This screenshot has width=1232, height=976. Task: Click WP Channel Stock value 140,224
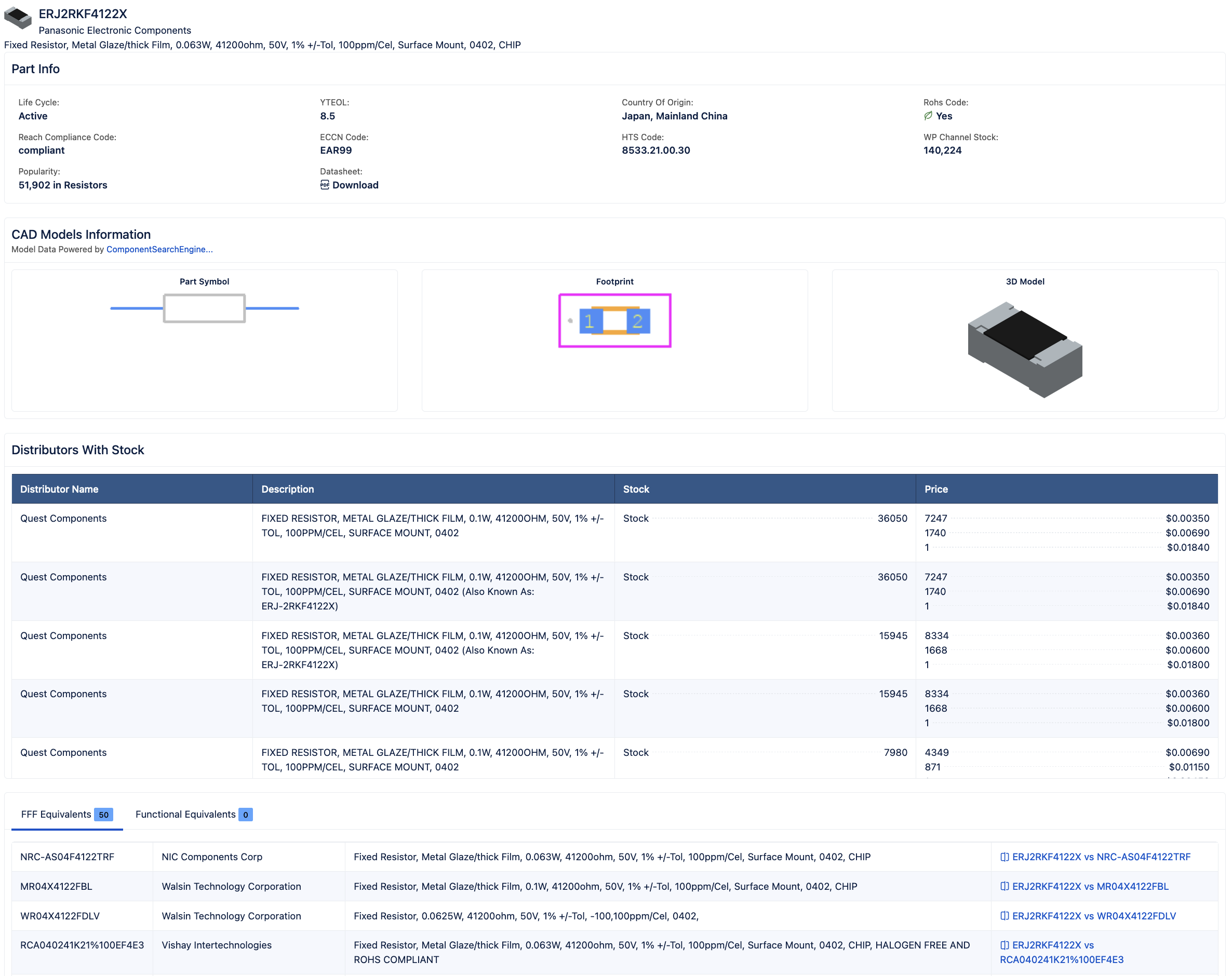point(942,150)
